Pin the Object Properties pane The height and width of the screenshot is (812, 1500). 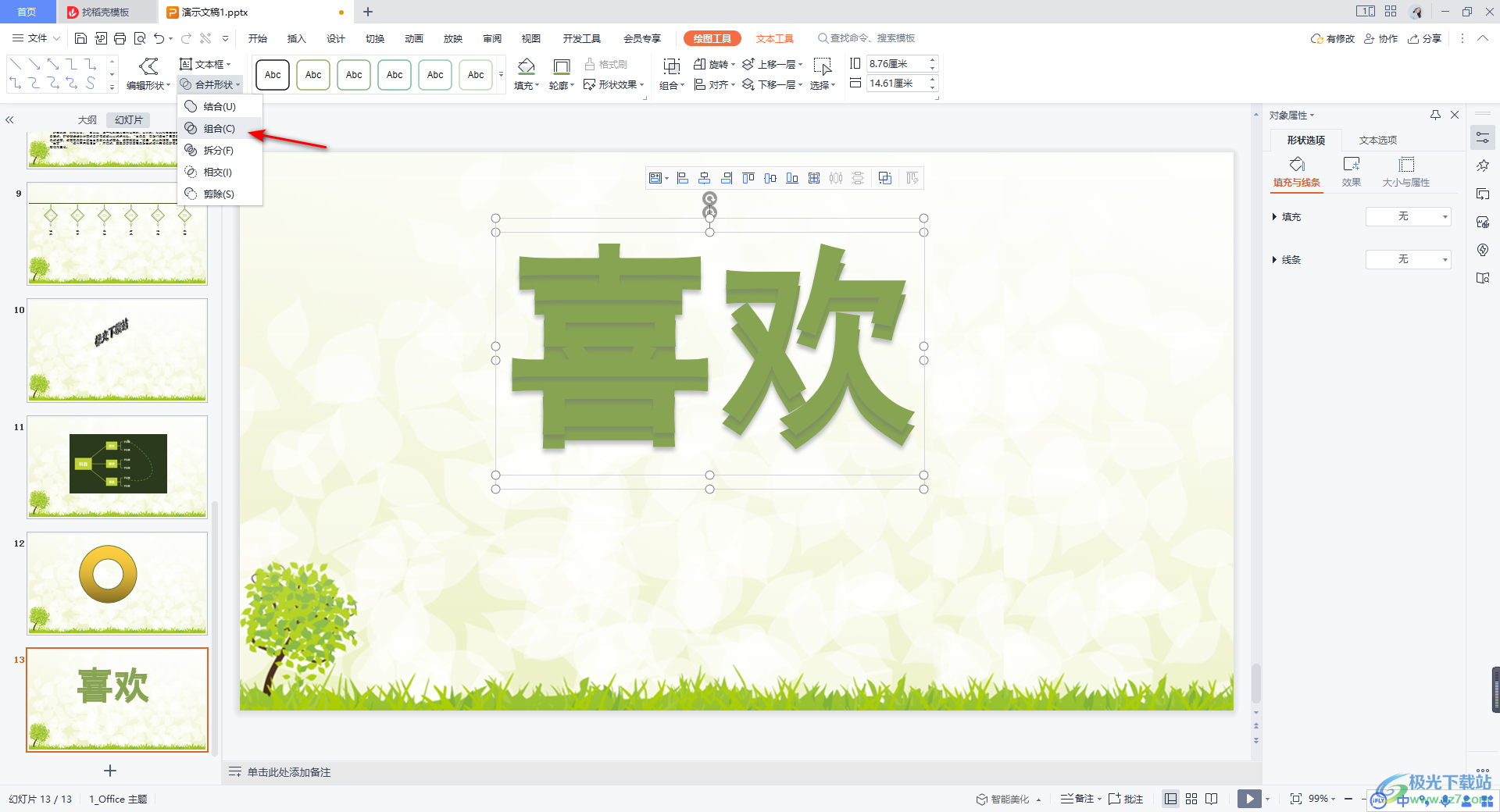[1435, 115]
